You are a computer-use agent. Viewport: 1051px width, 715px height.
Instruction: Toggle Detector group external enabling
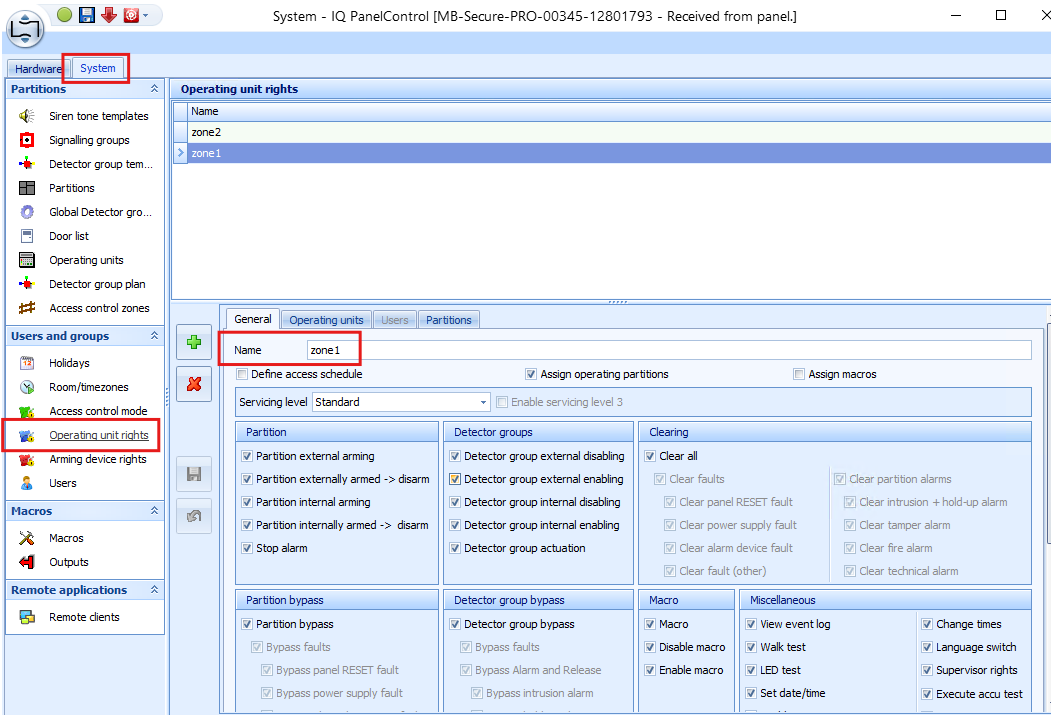pyautogui.click(x=455, y=479)
